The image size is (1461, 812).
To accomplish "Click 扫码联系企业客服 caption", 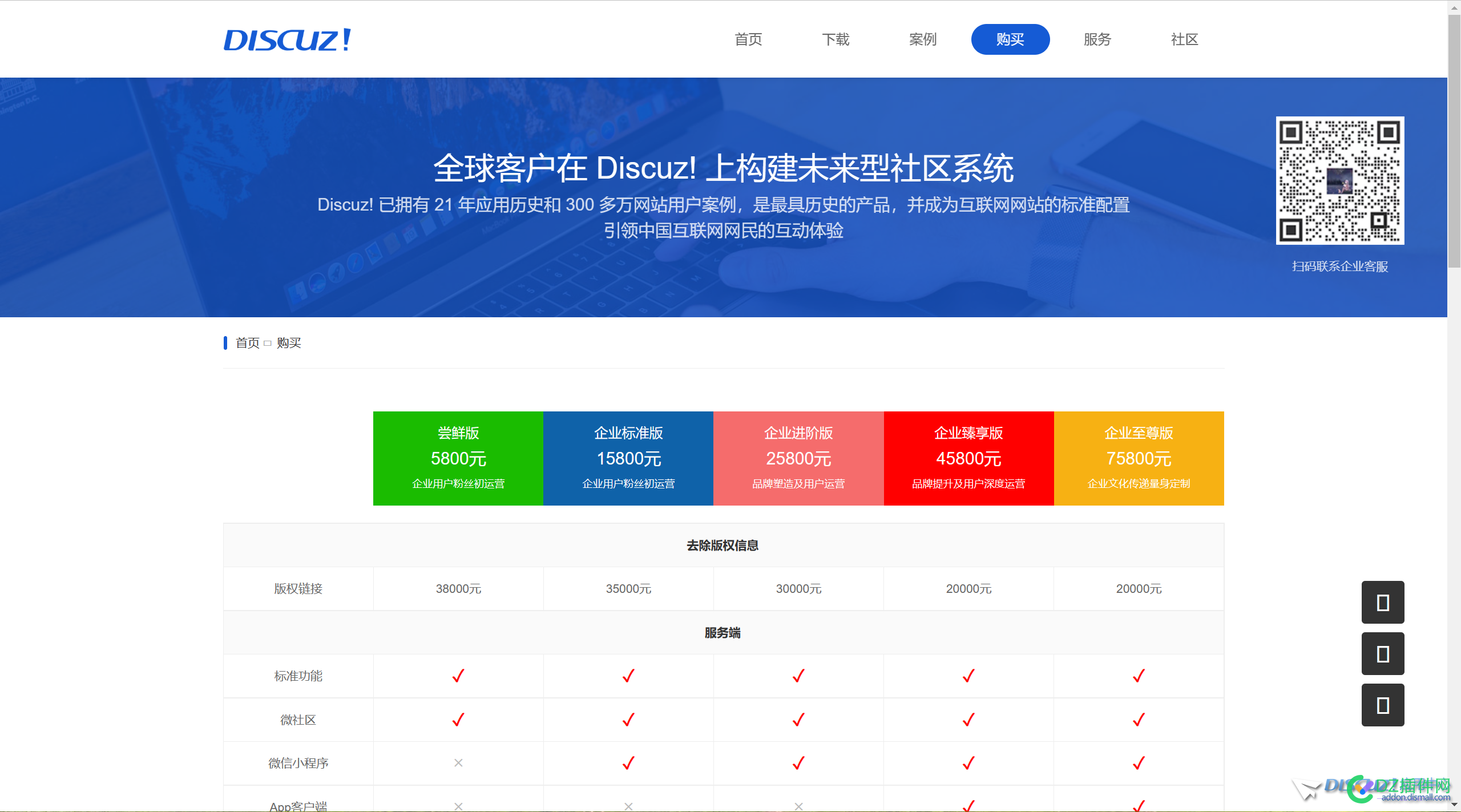I will (x=1340, y=266).
